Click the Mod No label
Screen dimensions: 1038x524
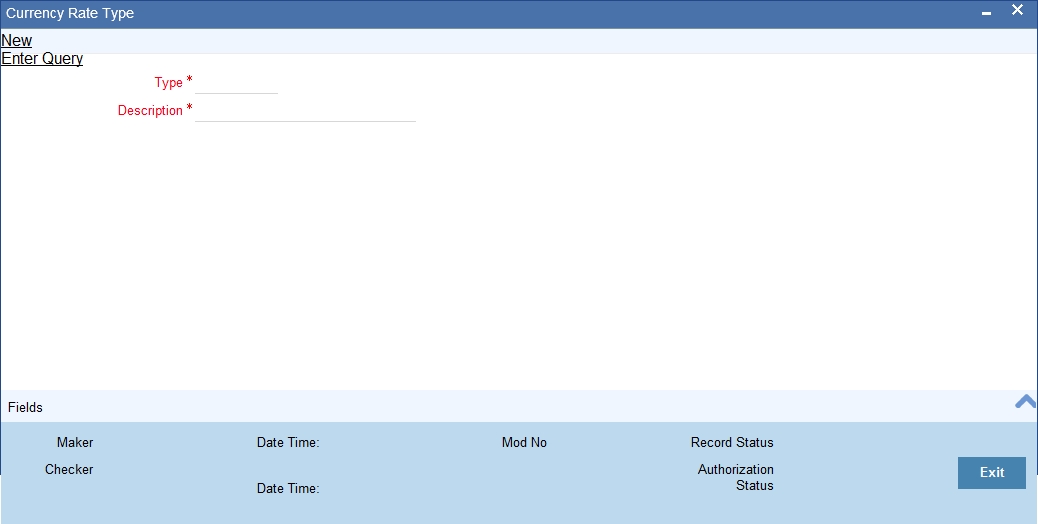point(524,443)
